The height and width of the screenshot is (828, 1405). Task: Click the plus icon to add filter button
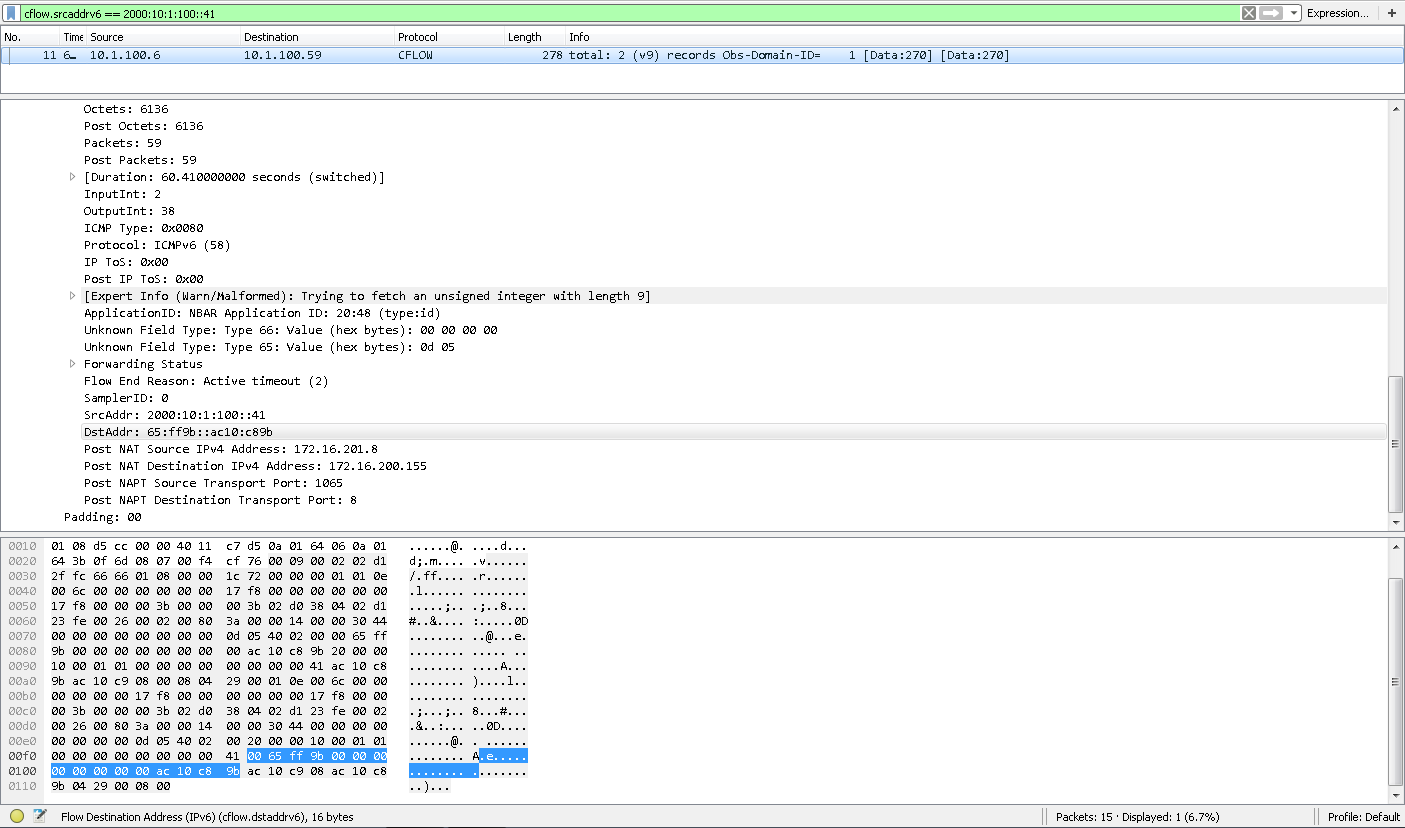1392,14
